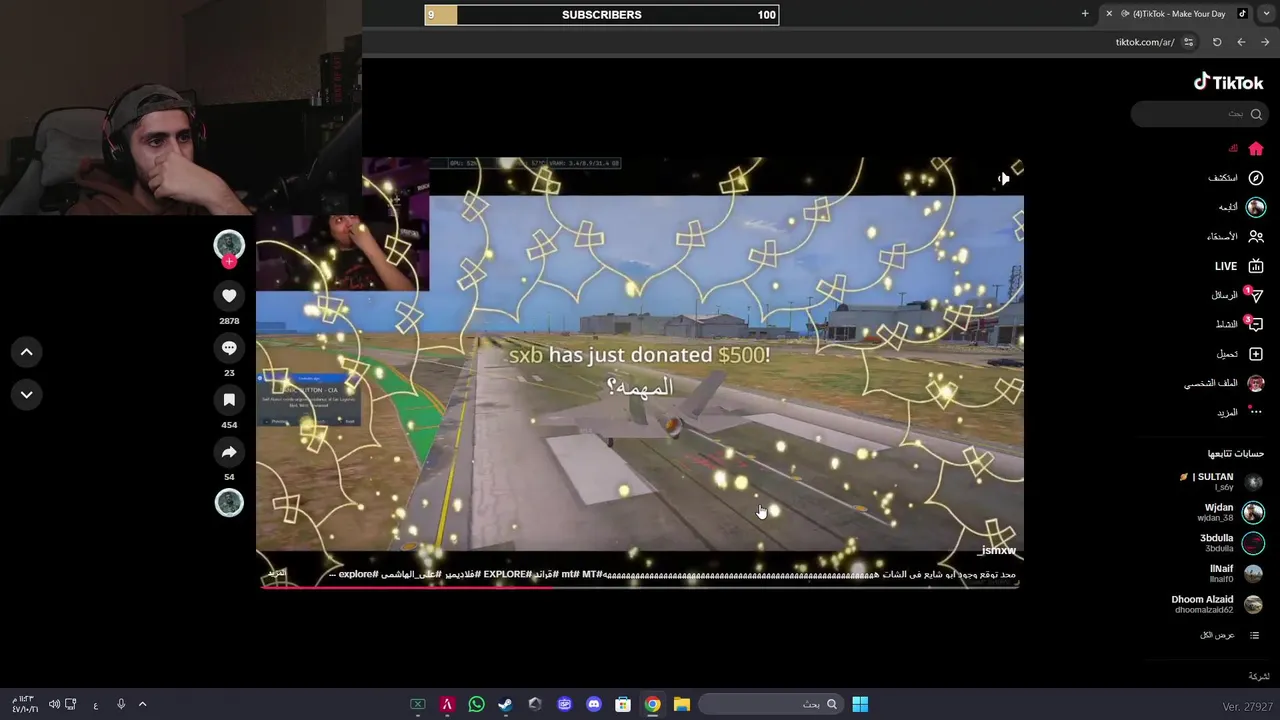Image resolution: width=1280 pixels, height=720 pixels.
Task: Open the Explore compass icon
Action: coord(1255,178)
